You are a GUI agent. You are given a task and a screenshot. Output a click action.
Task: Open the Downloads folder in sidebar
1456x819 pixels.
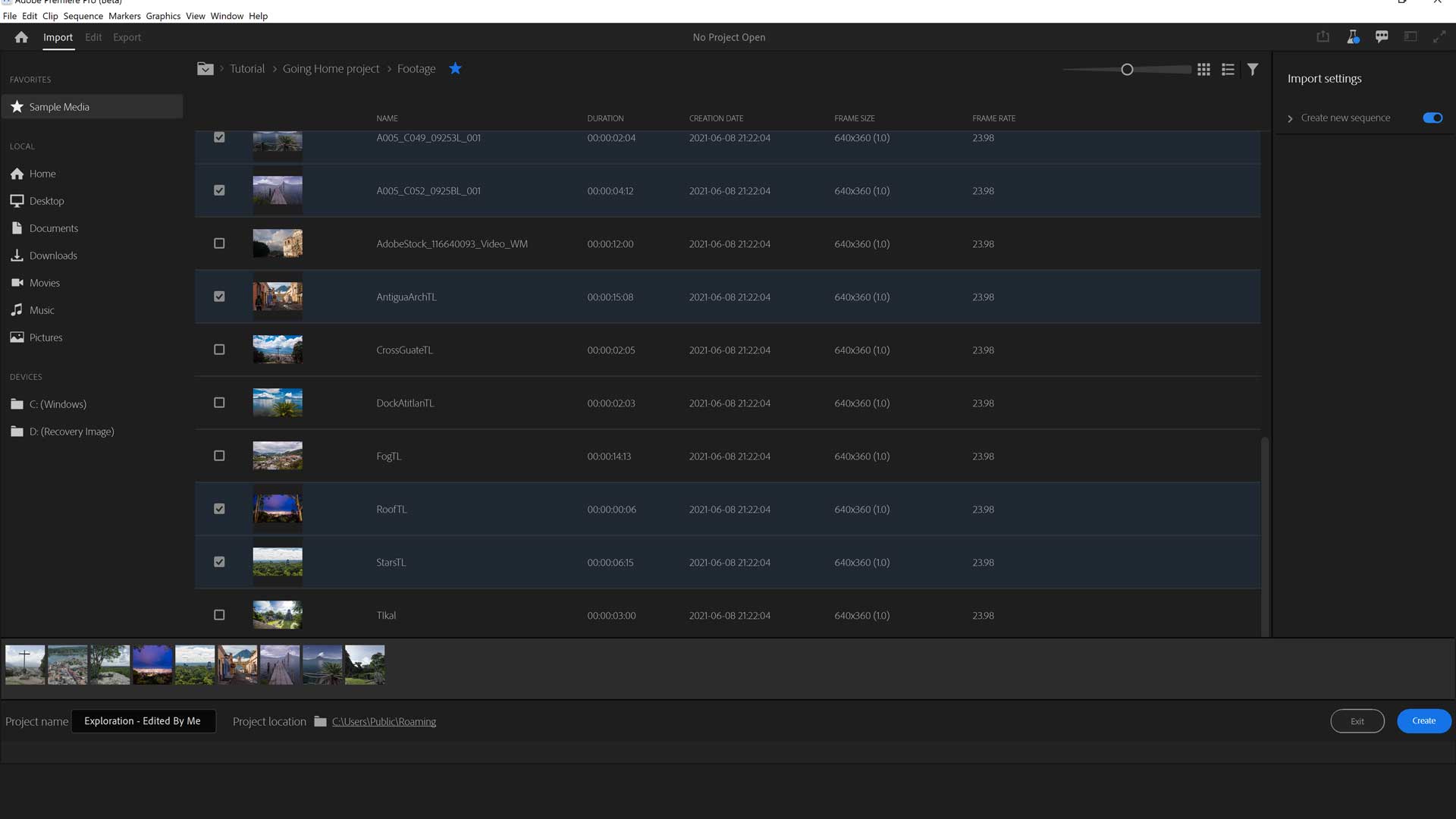tap(53, 256)
